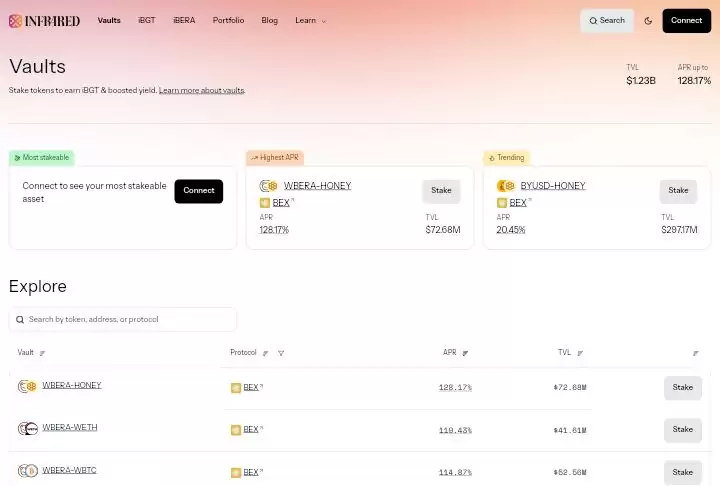Click BYUSD-HONEY token pair icon
The image size is (720, 486).
[506, 186]
